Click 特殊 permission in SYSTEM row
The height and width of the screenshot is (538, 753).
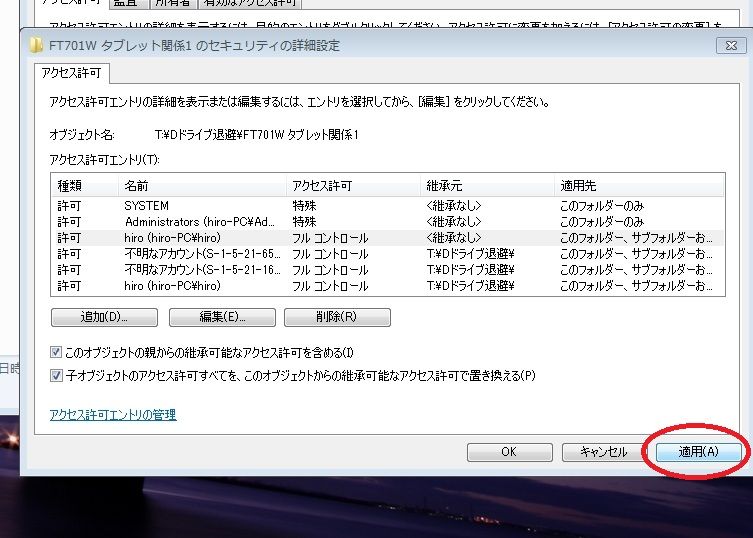[304, 206]
